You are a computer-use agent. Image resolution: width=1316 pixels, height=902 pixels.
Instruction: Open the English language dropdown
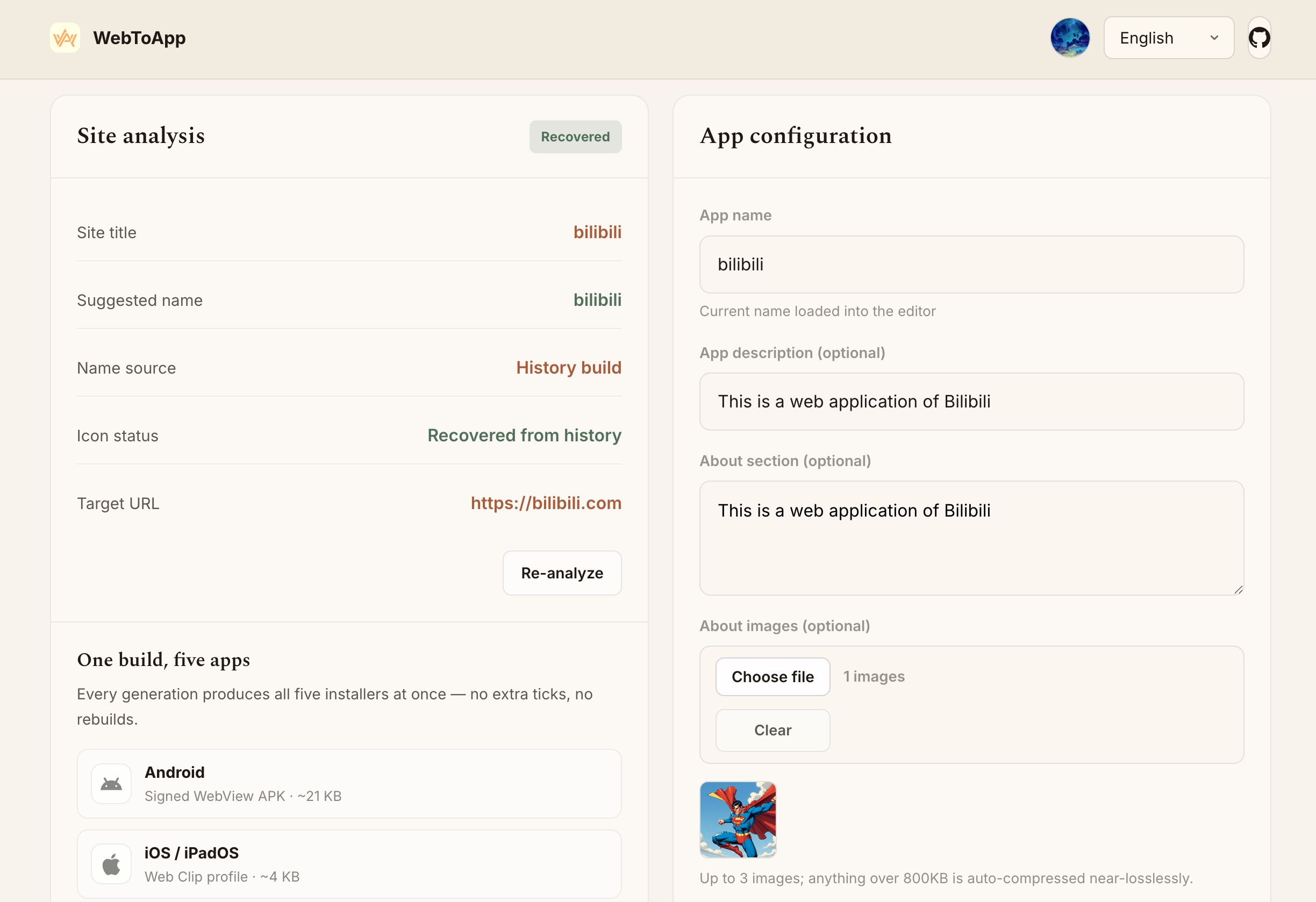(x=1169, y=38)
